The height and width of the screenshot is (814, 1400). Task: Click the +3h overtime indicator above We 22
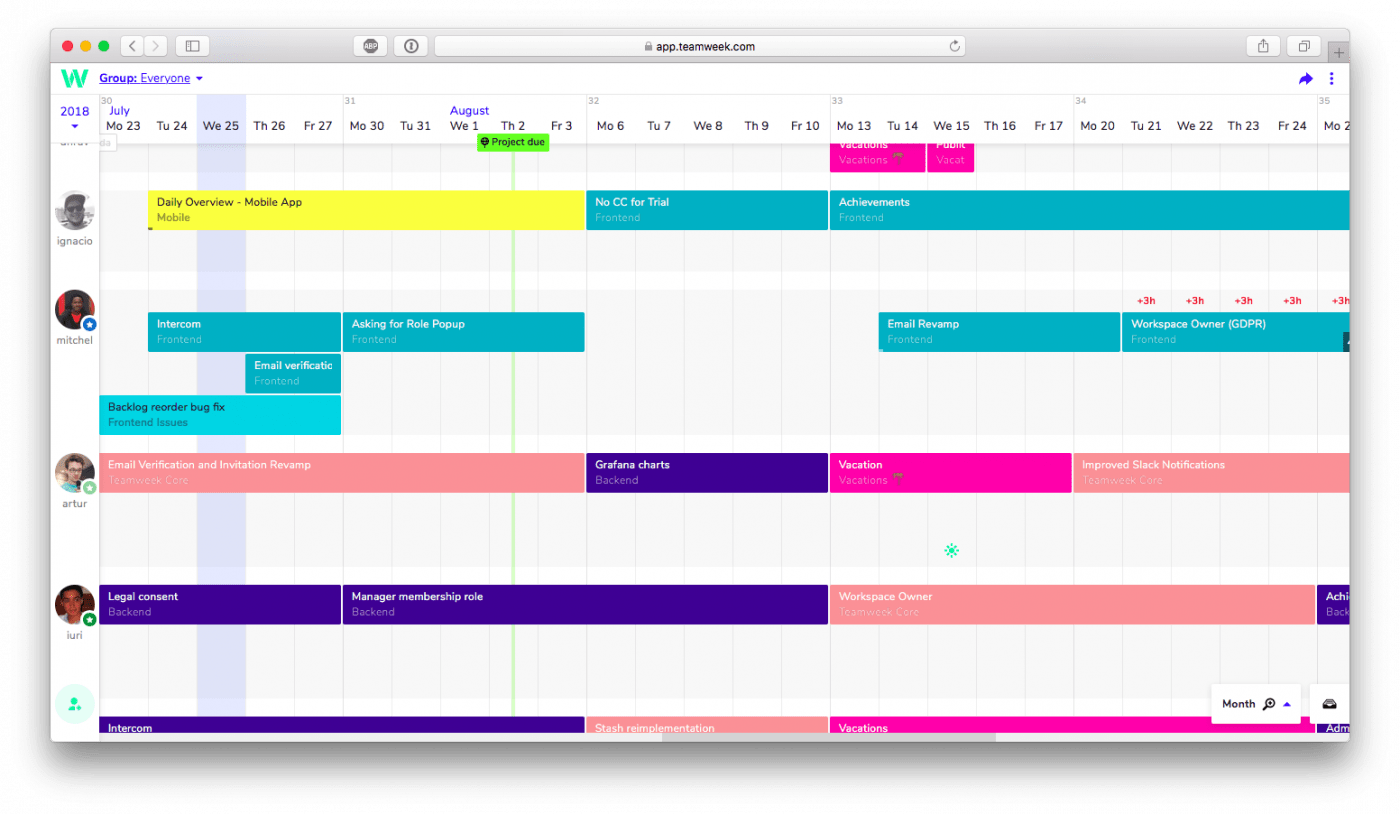click(x=1195, y=301)
